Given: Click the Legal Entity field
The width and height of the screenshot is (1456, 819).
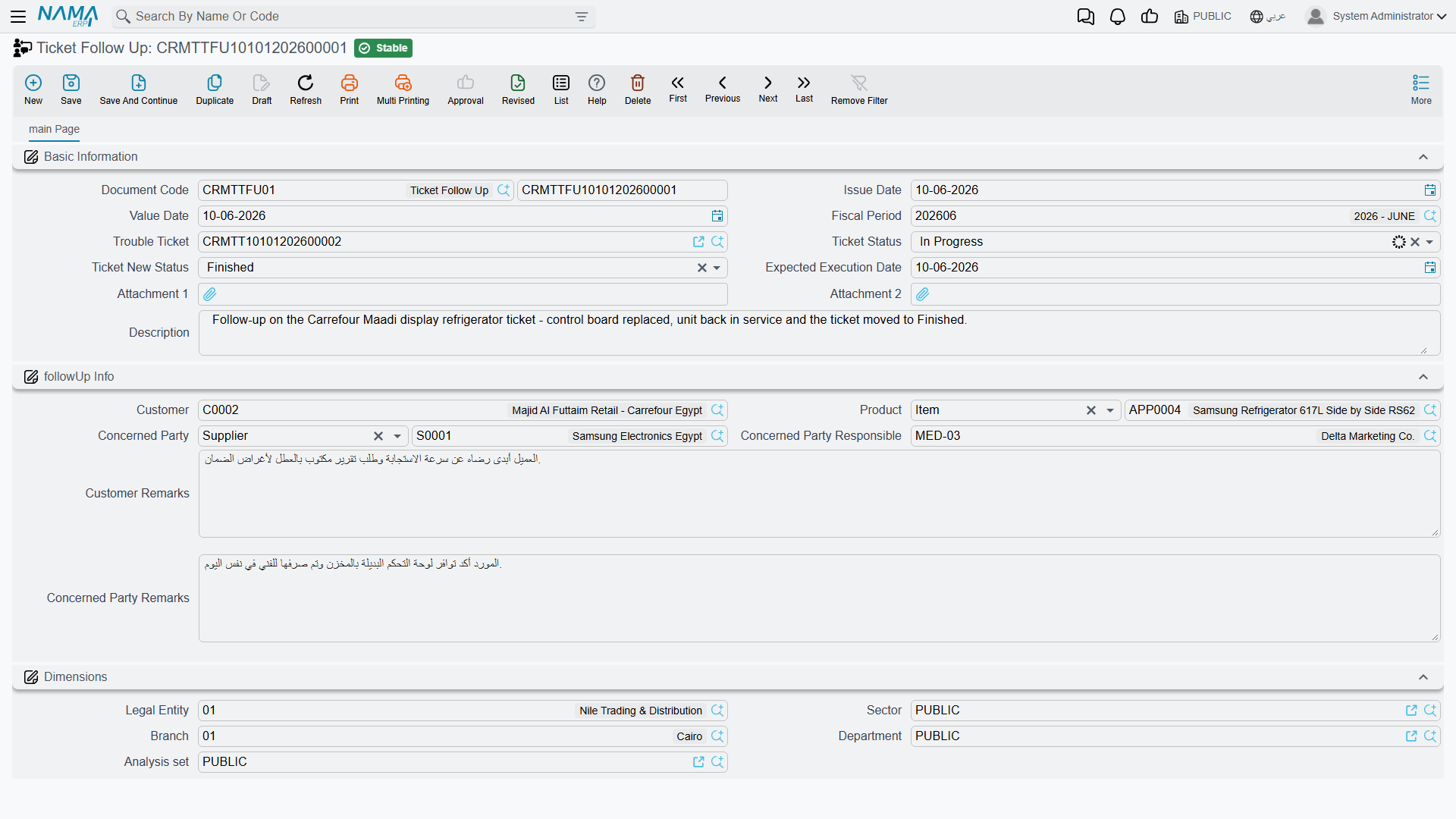Looking at the screenshot, I should pos(463,711).
